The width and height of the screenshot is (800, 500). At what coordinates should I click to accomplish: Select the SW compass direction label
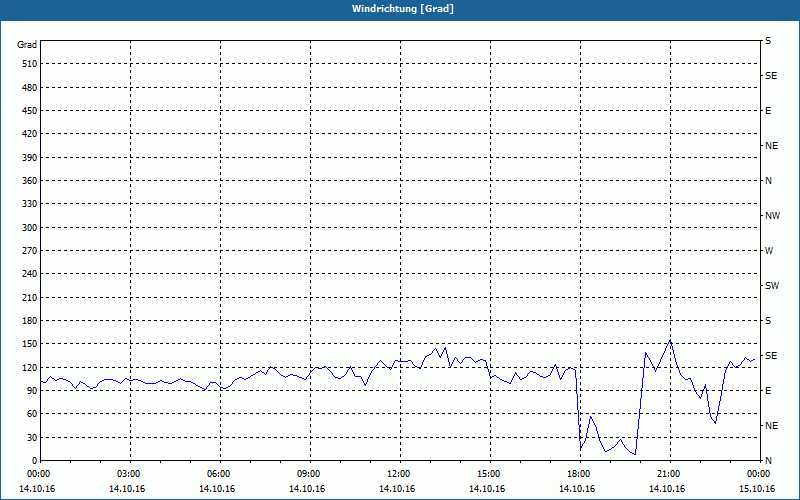772,286
